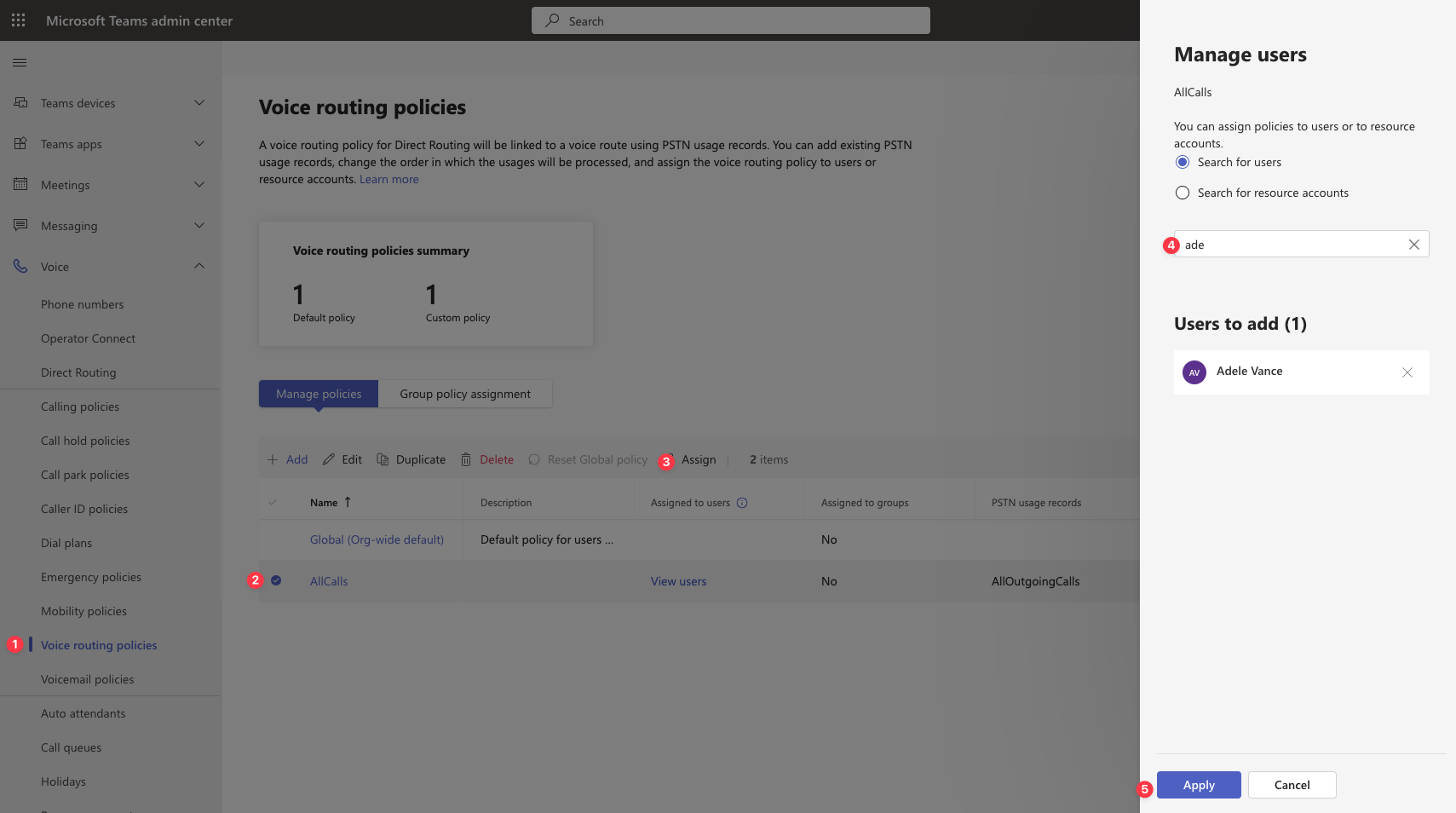Remove Adele Vance from users to add

[1407, 372]
